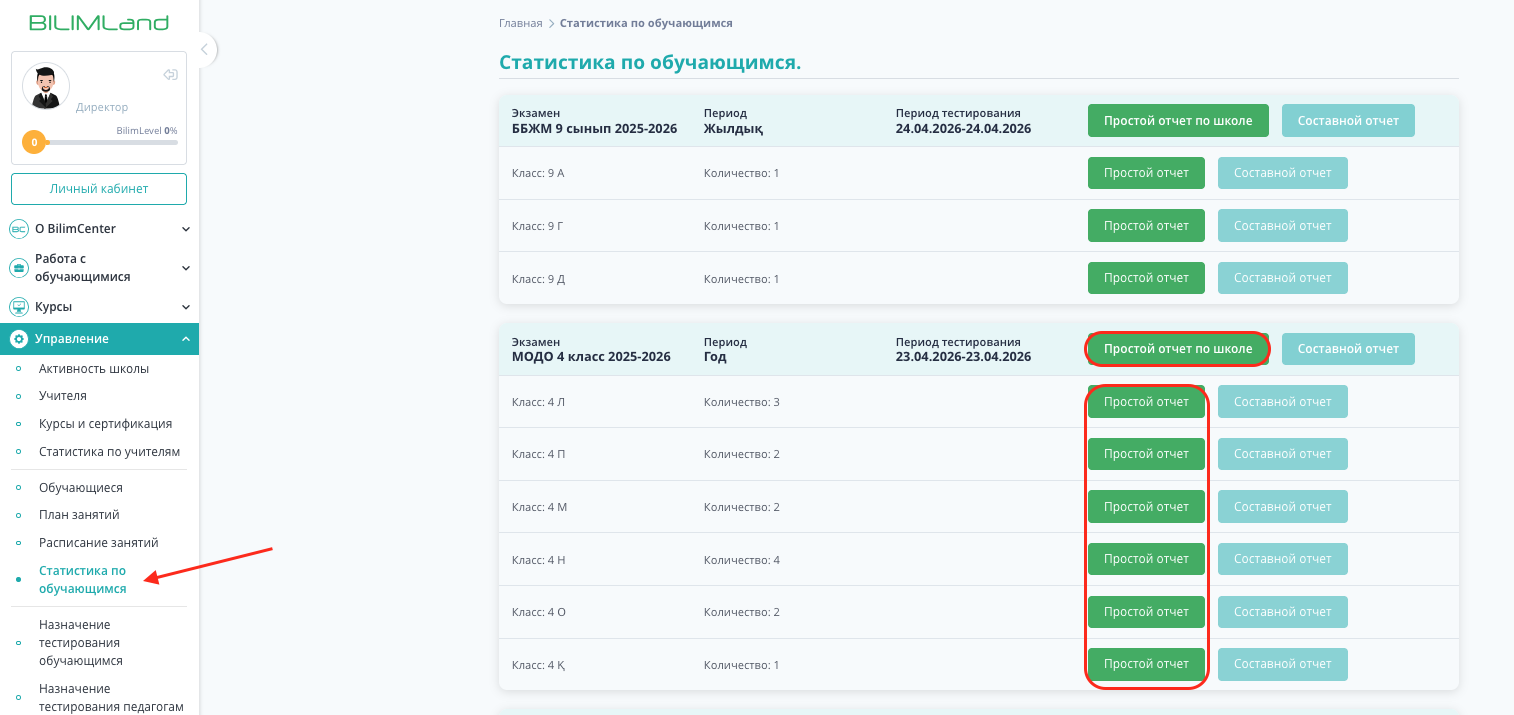
Task: Click the orange BilimLevel badge
Action: click(x=34, y=142)
